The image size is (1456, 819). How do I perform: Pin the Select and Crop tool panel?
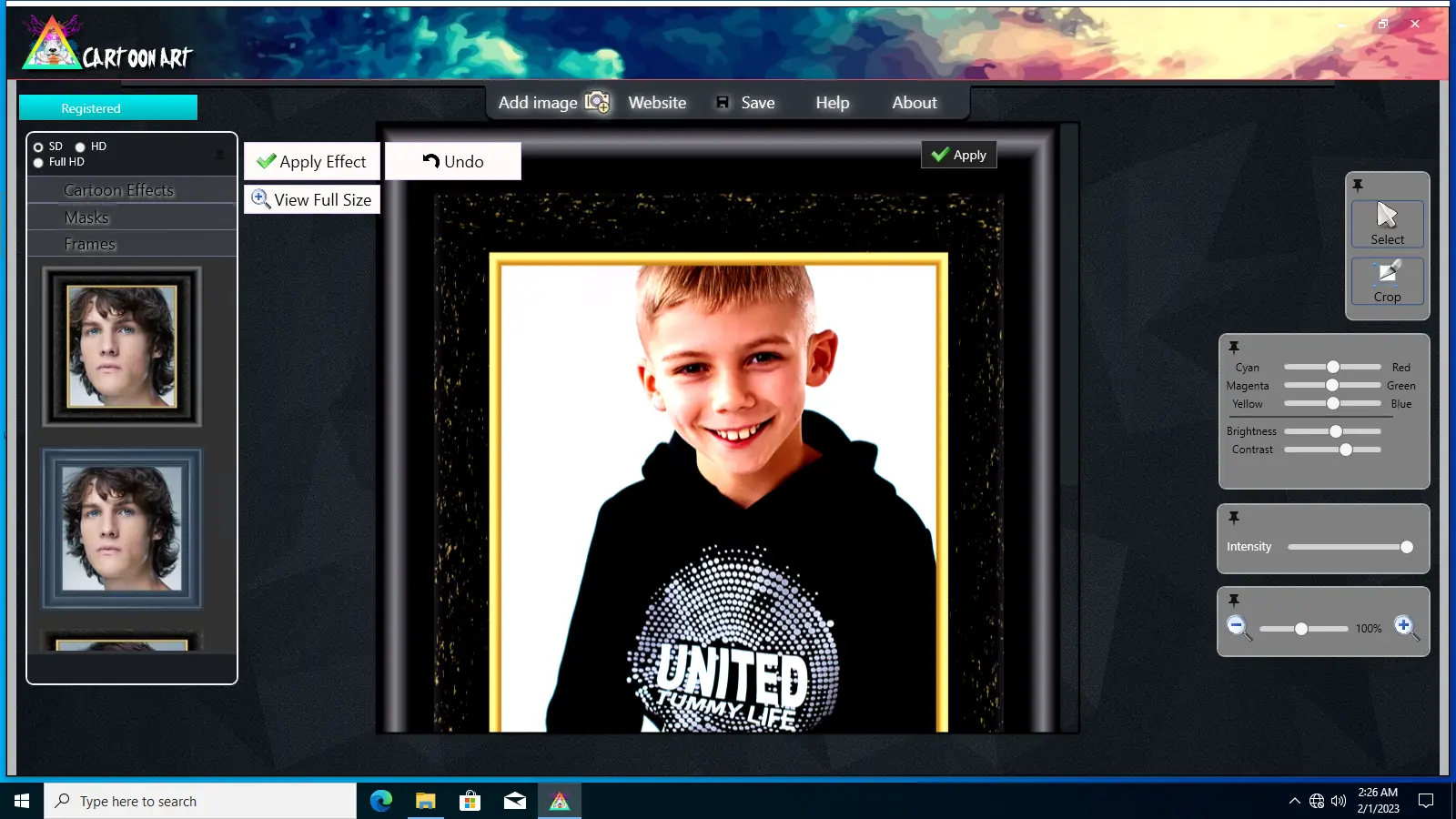[1358, 186]
